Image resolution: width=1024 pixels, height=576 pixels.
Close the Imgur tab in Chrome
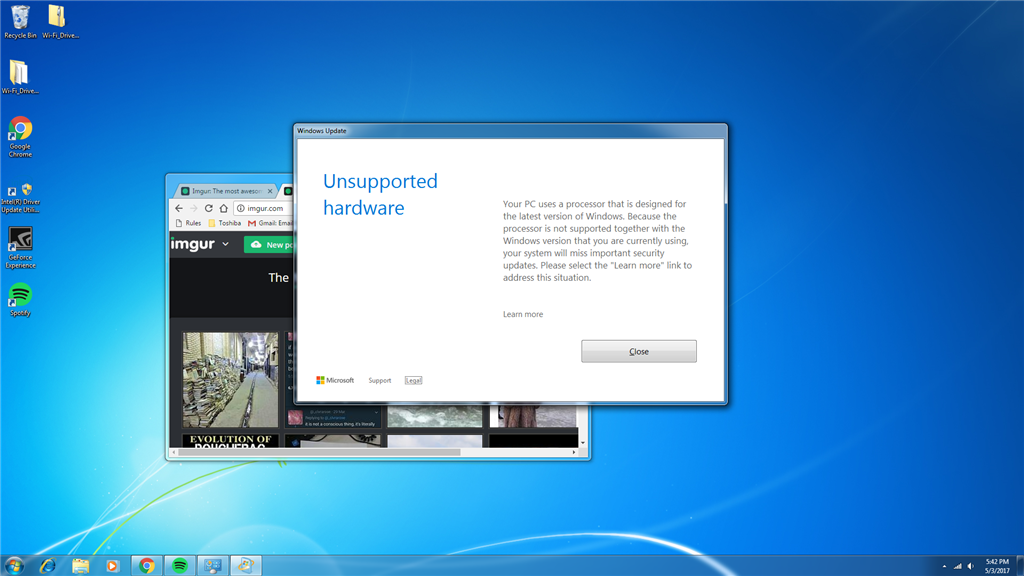[x=270, y=191]
